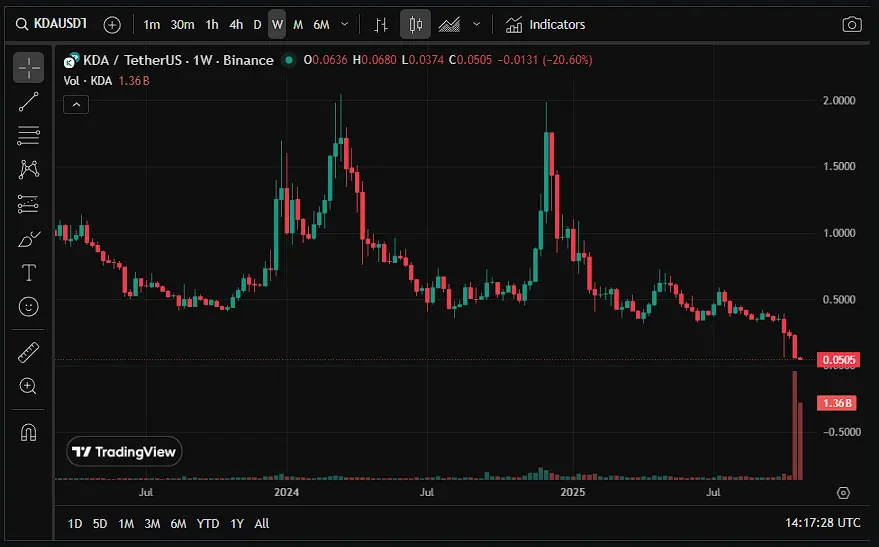Set date range to 1D

point(75,523)
